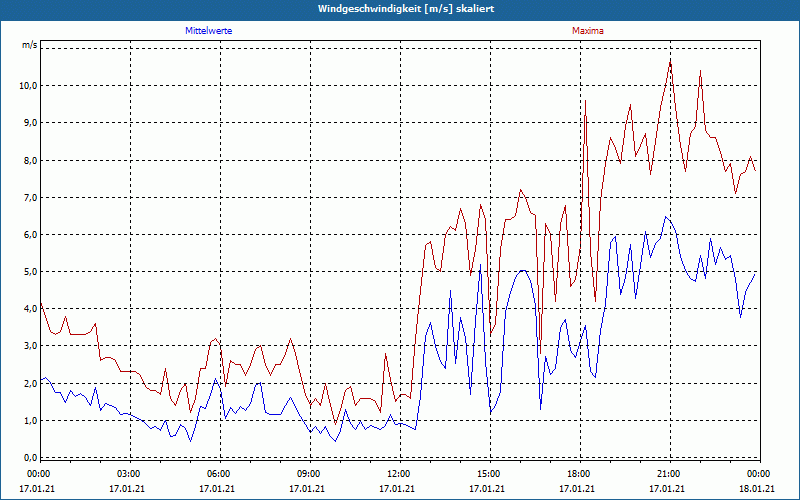
Task: Click the 06:00 time axis label
Action: pyautogui.click(x=220, y=474)
